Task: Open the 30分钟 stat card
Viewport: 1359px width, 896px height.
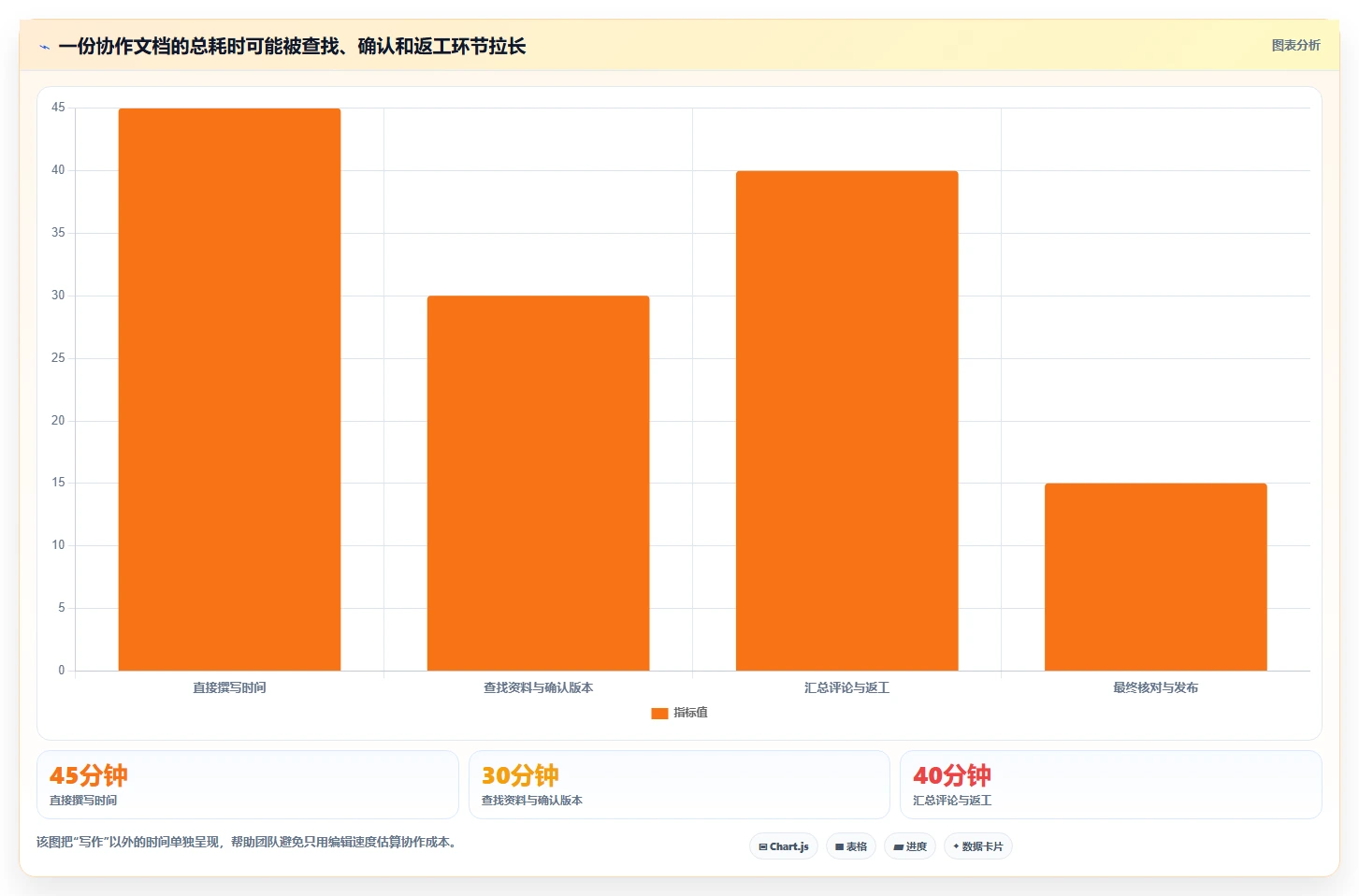Action: coord(679,785)
